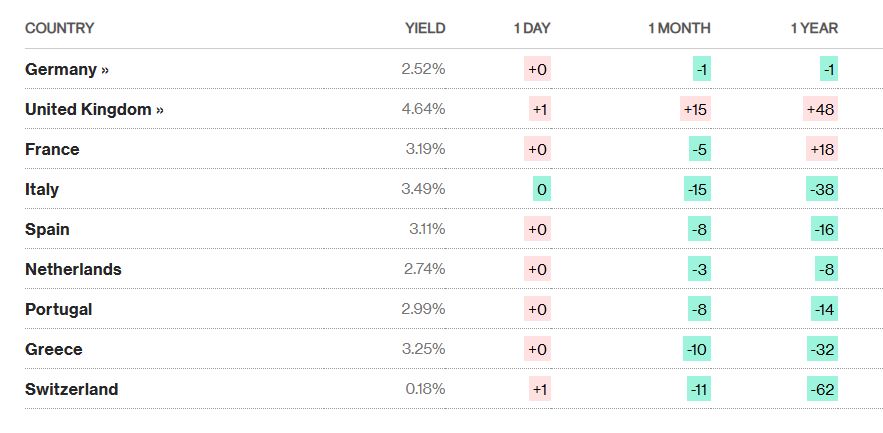Select the Italy country name
The width and height of the screenshot is (883, 433).
[x=42, y=190]
